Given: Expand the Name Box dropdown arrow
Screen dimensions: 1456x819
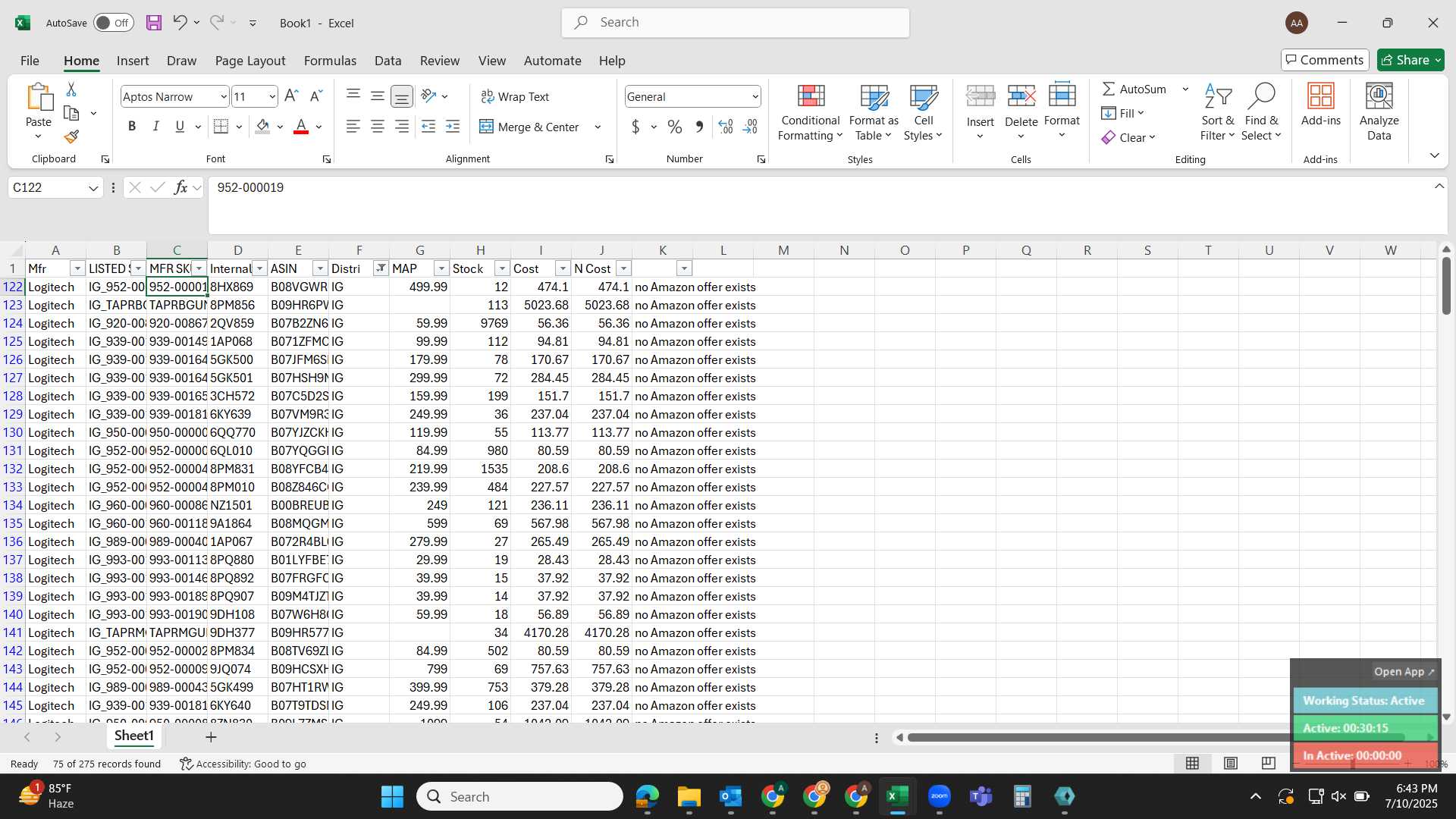Looking at the screenshot, I should pos(93,187).
